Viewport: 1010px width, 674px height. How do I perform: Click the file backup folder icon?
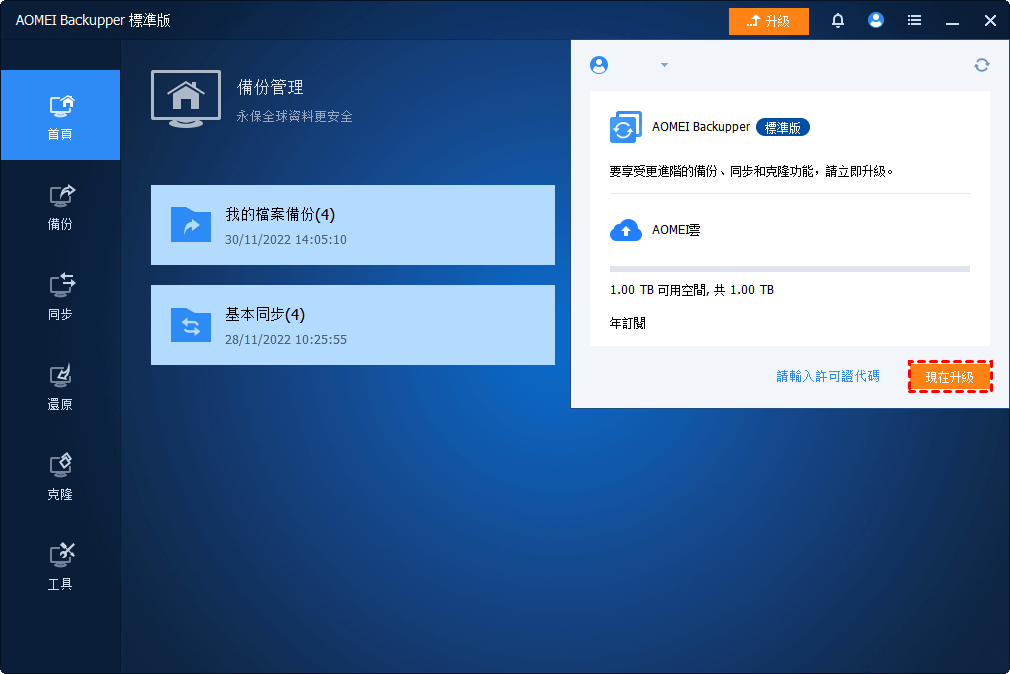[191, 224]
